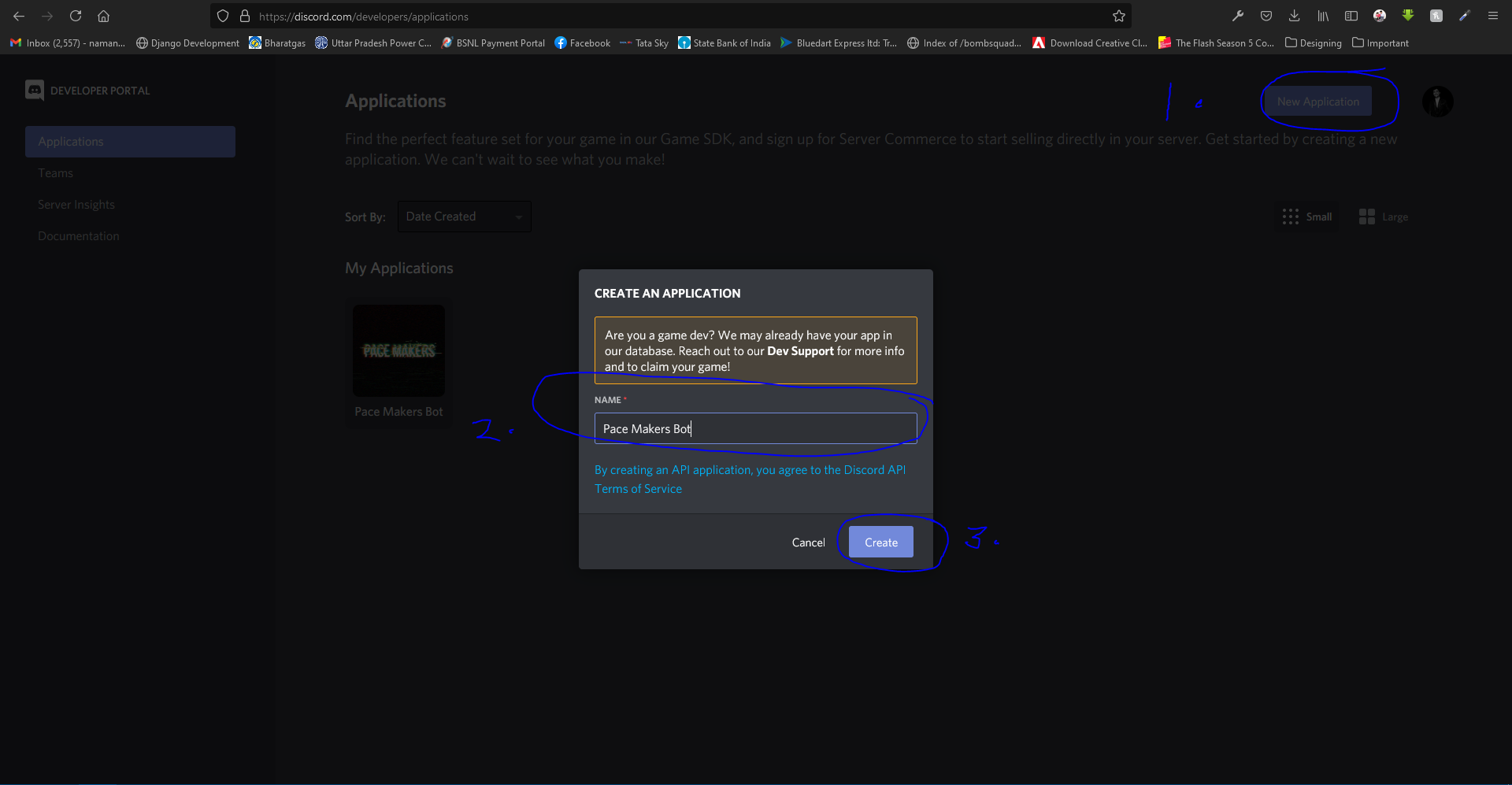Open the Facebook bookmark

(582, 43)
